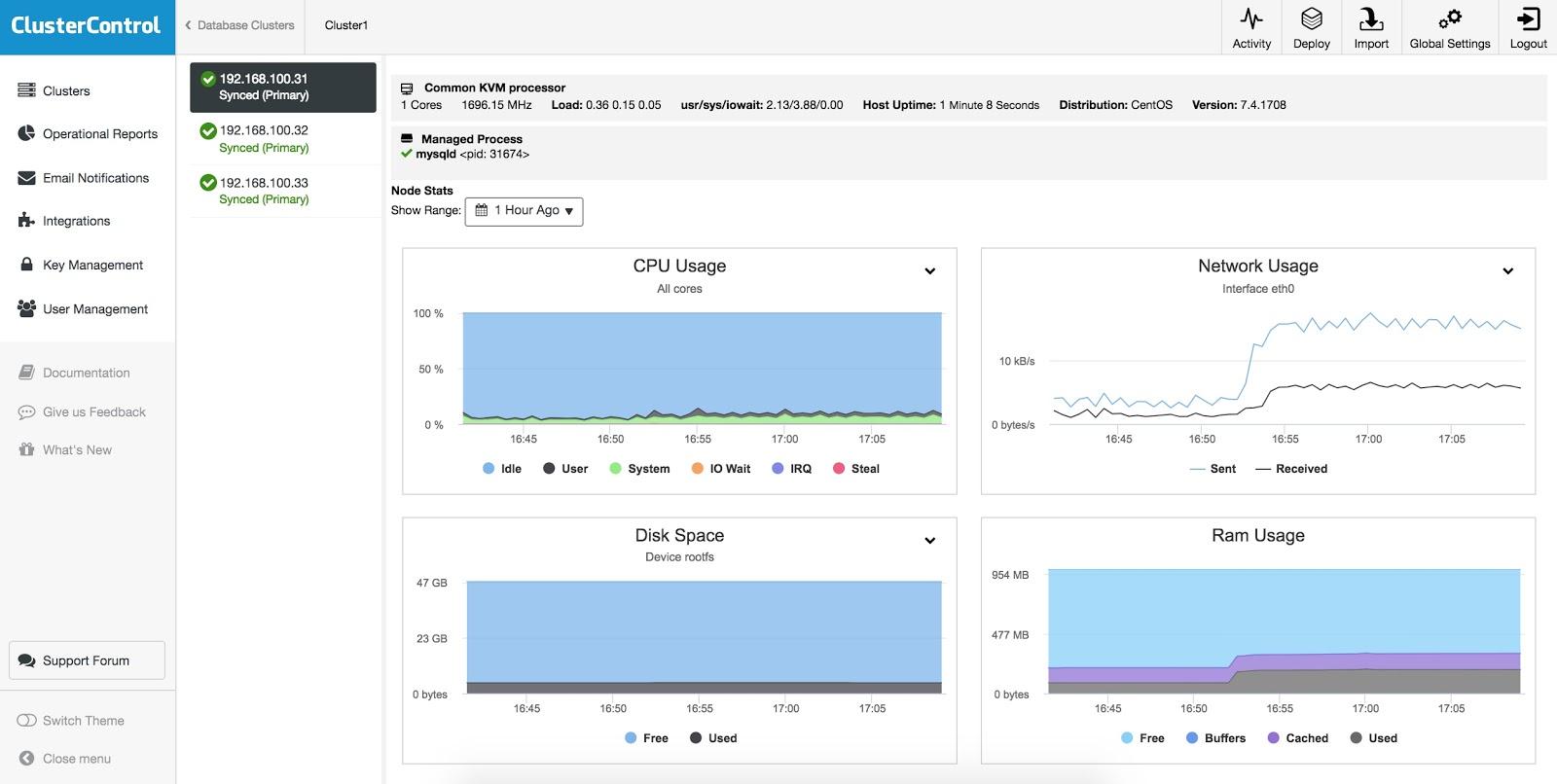The image size is (1557, 784).
Task: Click the Logout icon
Action: tap(1529, 18)
